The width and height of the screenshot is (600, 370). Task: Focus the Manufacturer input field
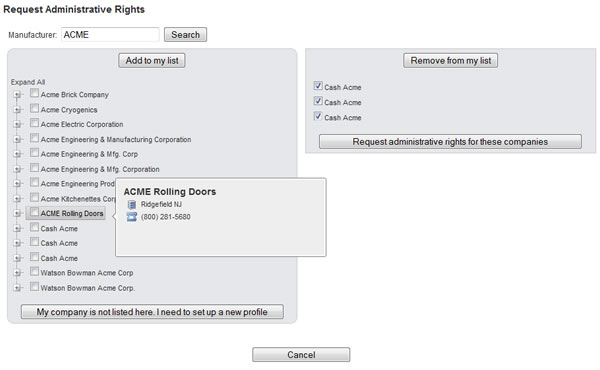coord(110,35)
